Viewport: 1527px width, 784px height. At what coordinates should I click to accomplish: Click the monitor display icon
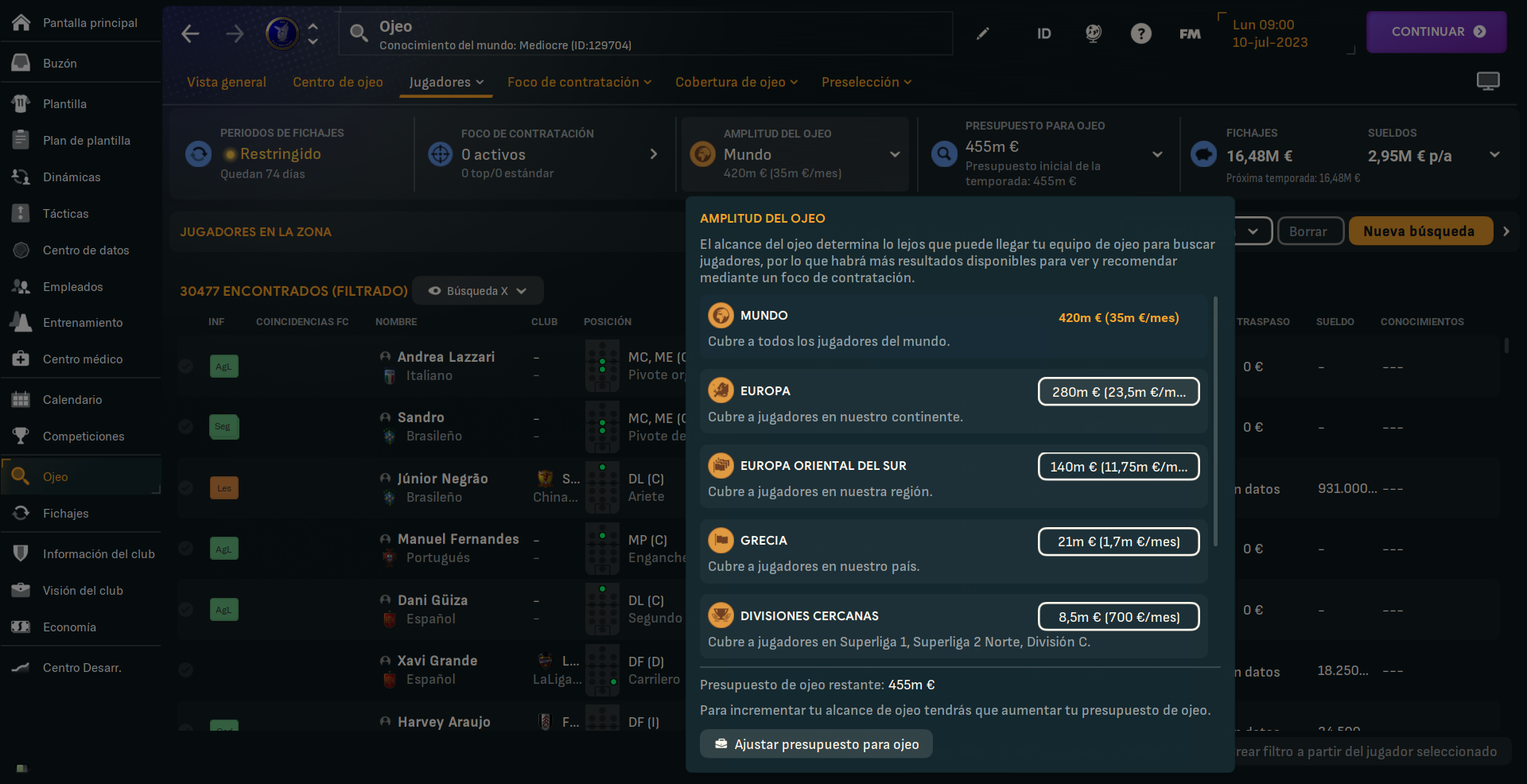point(1488,81)
